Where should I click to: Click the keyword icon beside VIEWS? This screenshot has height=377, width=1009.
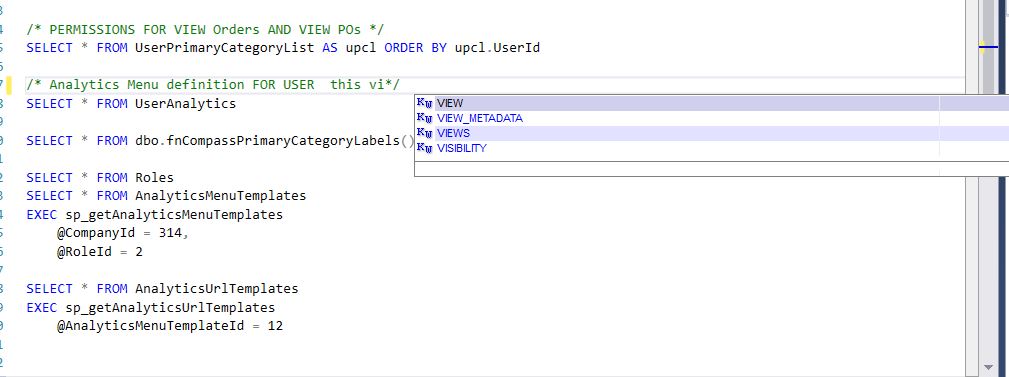(x=425, y=133)
